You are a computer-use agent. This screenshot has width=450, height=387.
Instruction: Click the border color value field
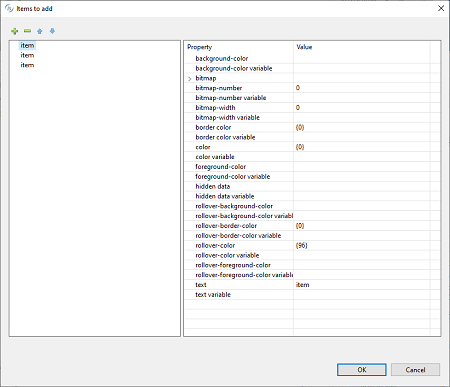tap(362, 127)
